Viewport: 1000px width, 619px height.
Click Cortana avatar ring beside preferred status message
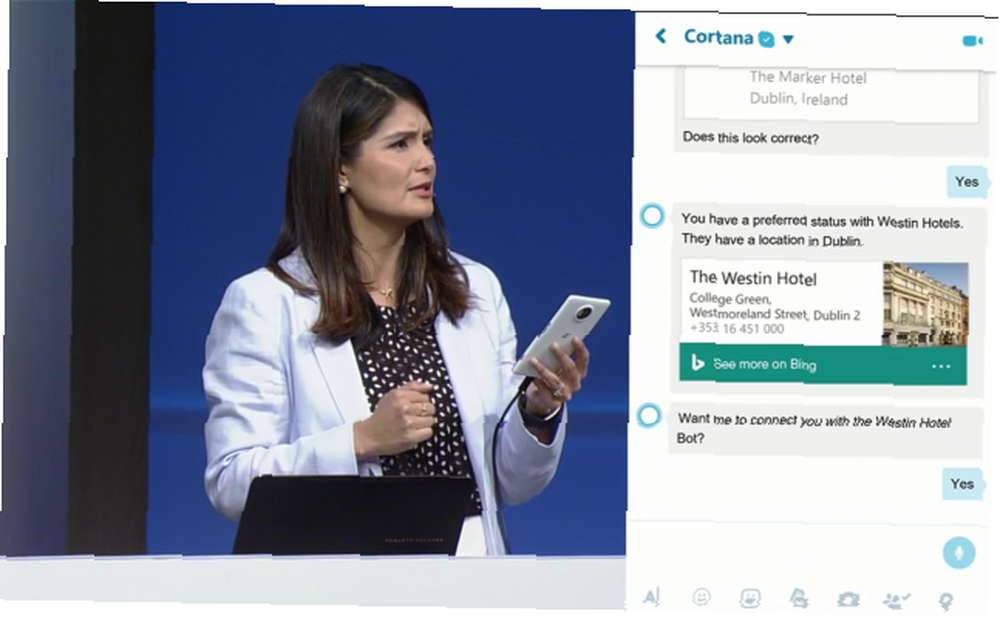(652, 215)
